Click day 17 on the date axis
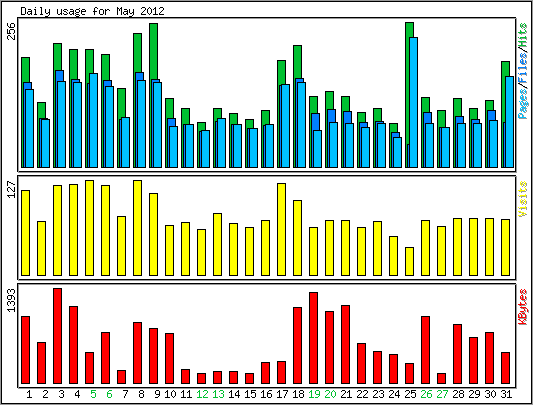 pyautogui.click(x=282, y=394)
